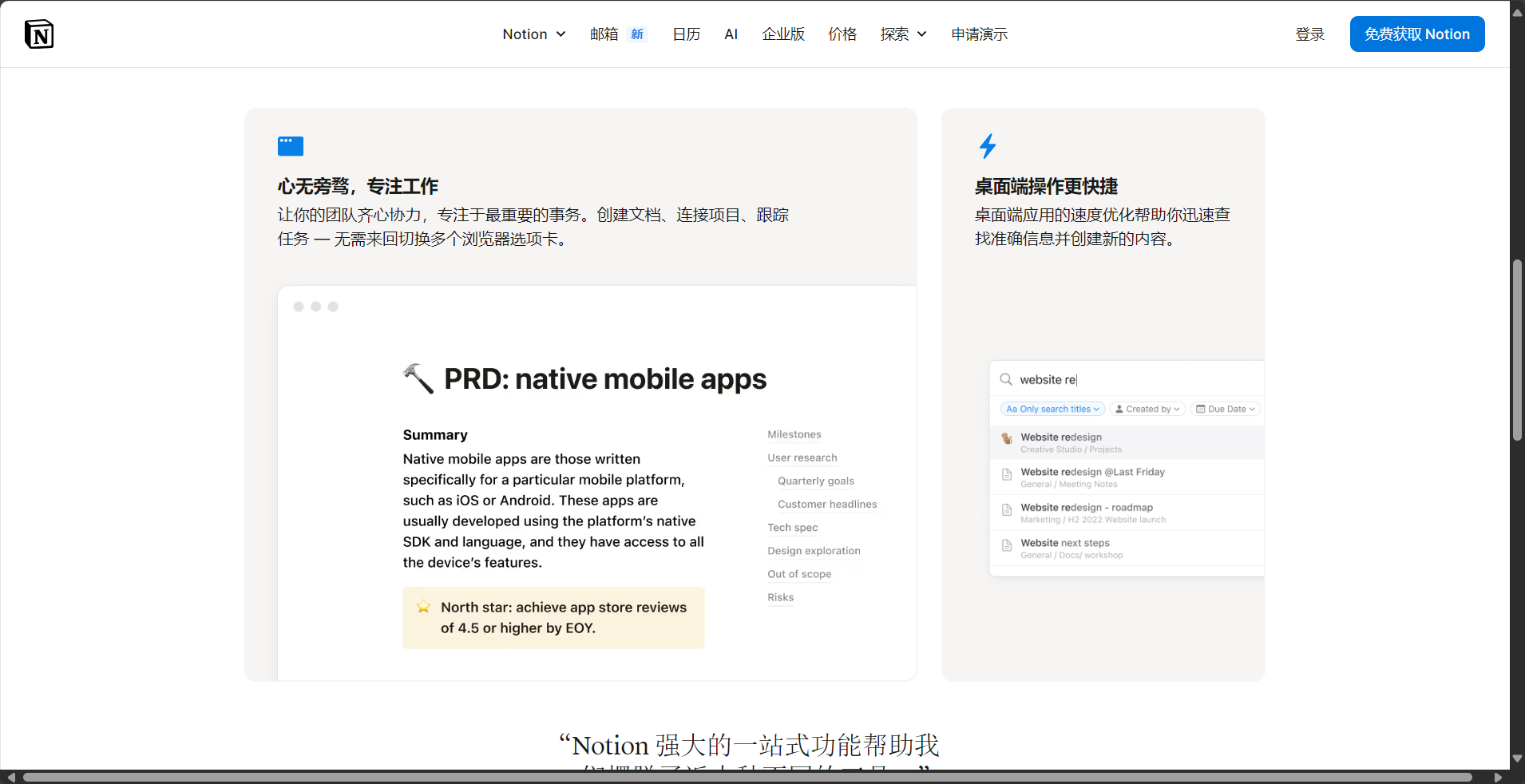
Task: Select Website redesign @Last Friday result
Action: (1127, 477)
